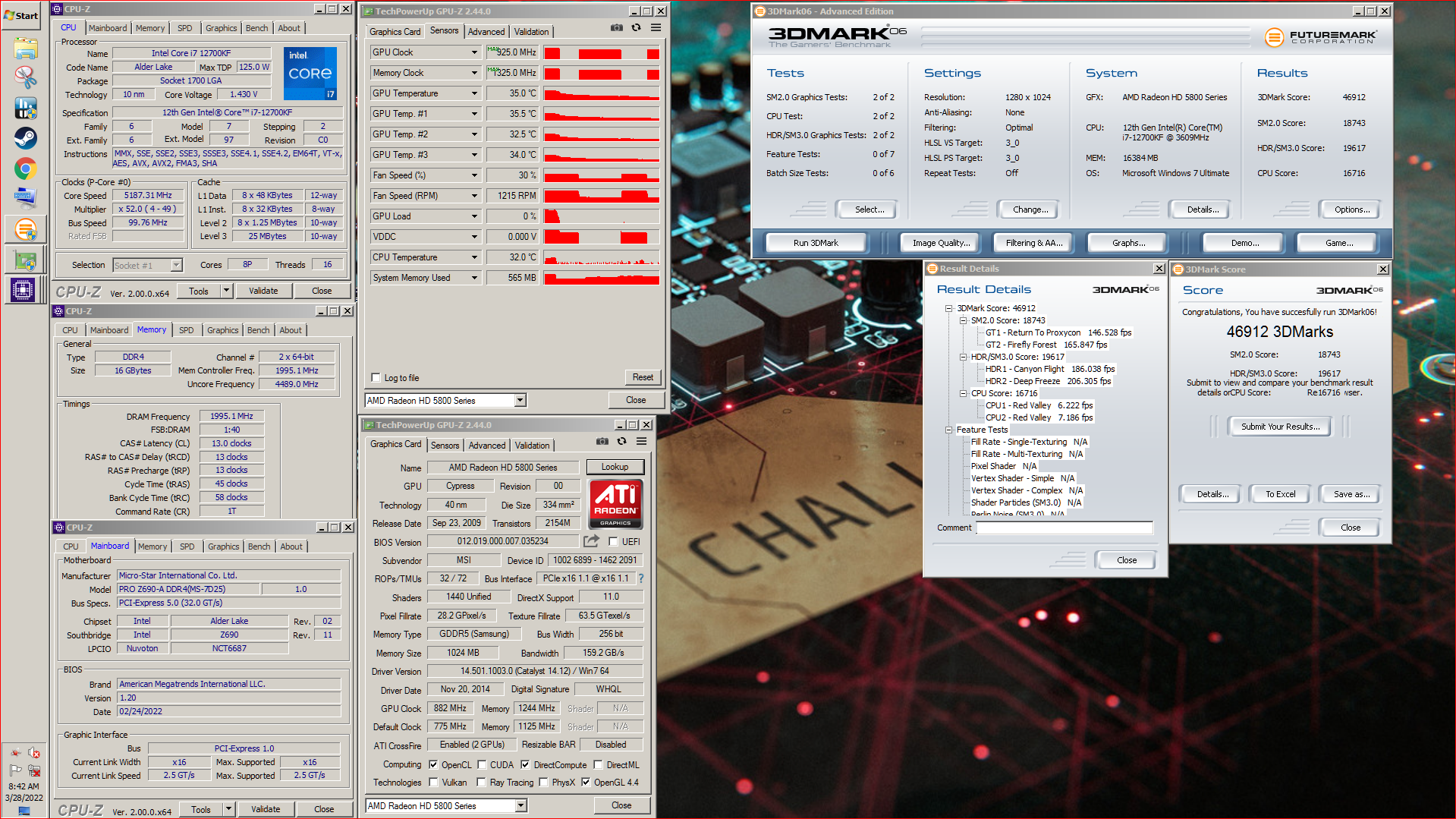Switch to the CPU-Z purple chip taskbar icon
Screen dimensions: 1456x819
tap(23, 289)
